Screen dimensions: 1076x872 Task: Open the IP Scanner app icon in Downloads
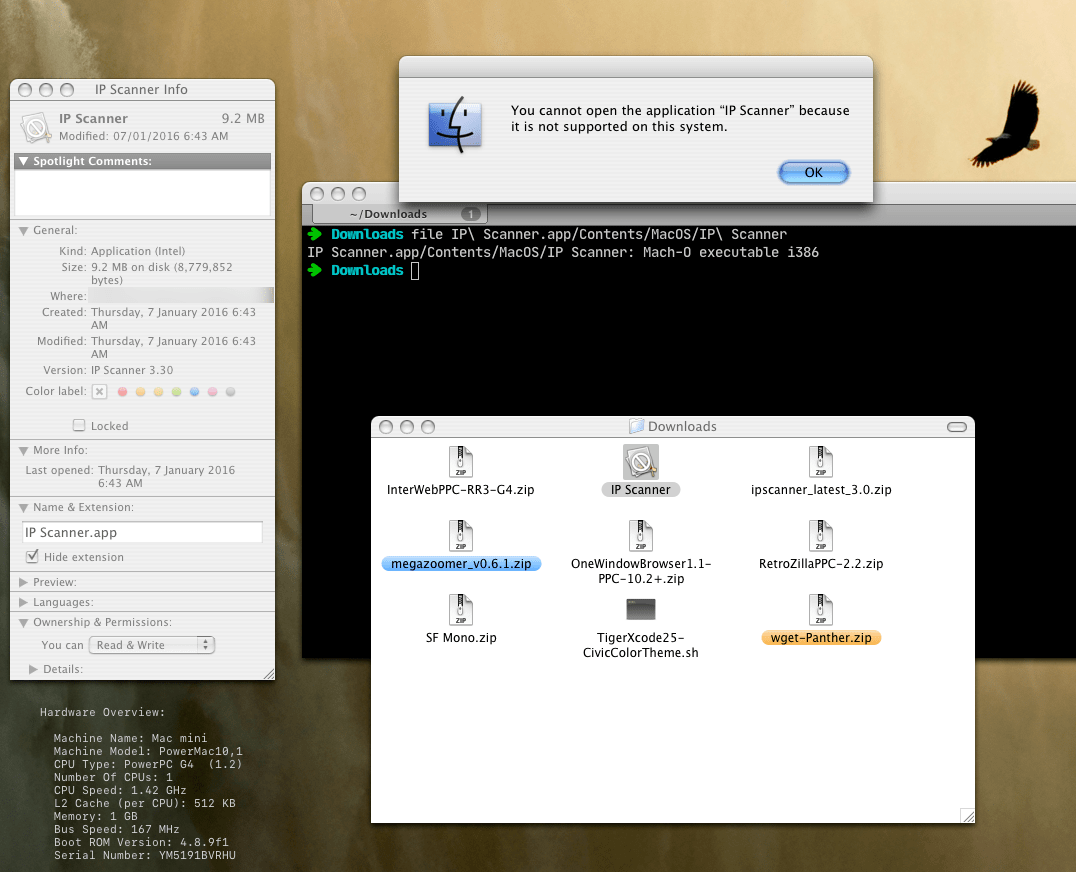click(640, 462)
